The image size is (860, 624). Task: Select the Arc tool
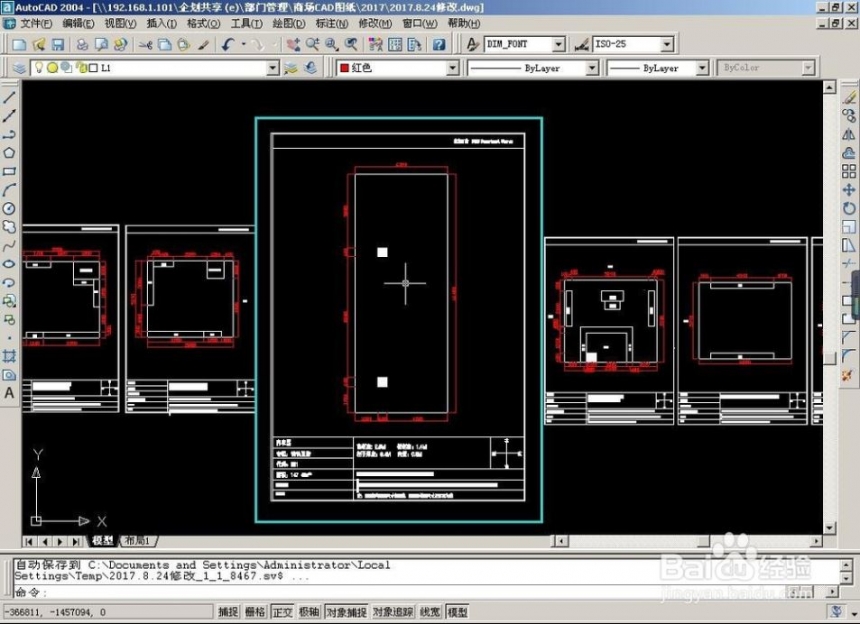pyautogui.click(x=9, y=190)
